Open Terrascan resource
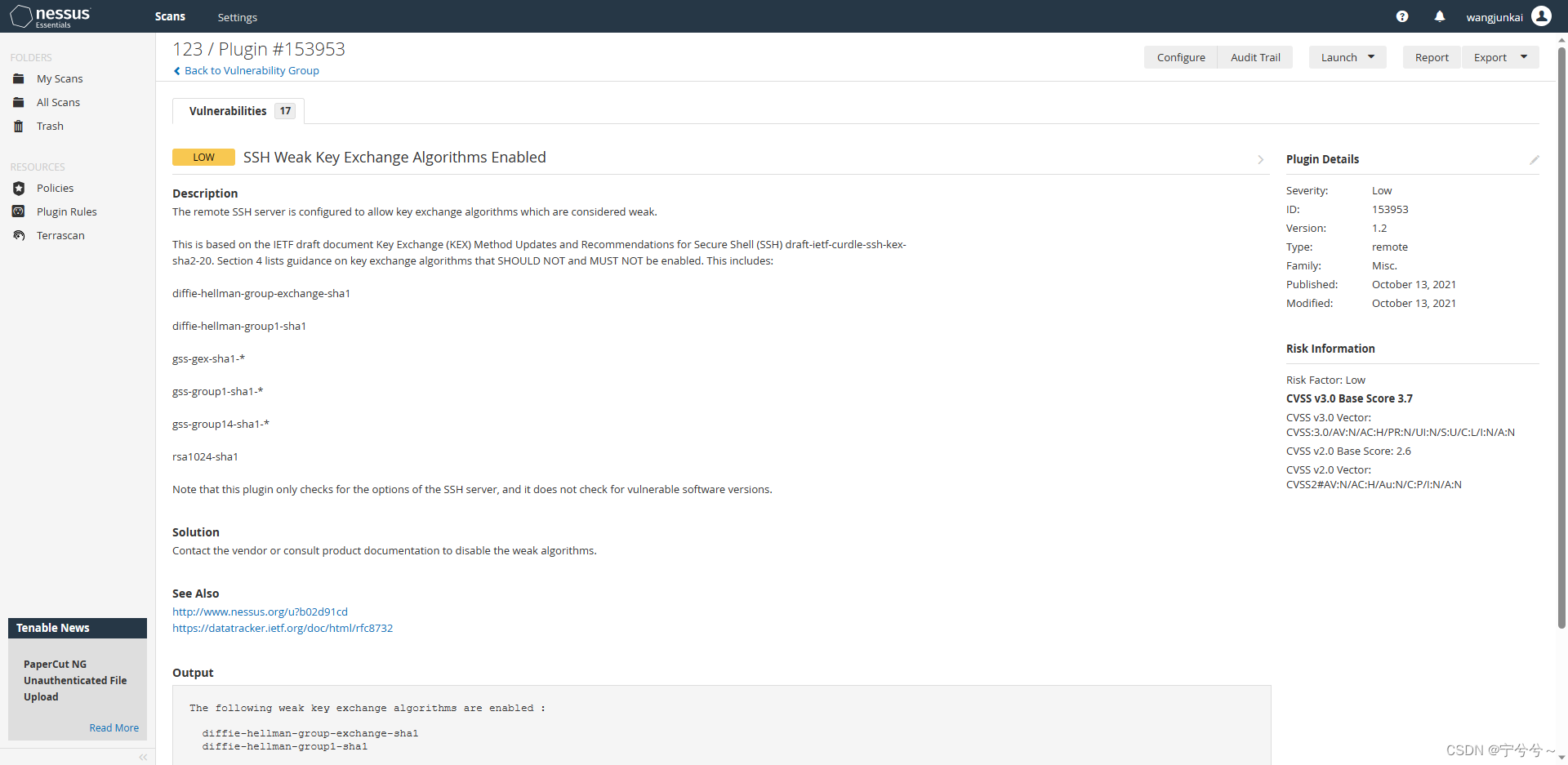Screen dimensions: 1568x765 click(x=60, y=236)
